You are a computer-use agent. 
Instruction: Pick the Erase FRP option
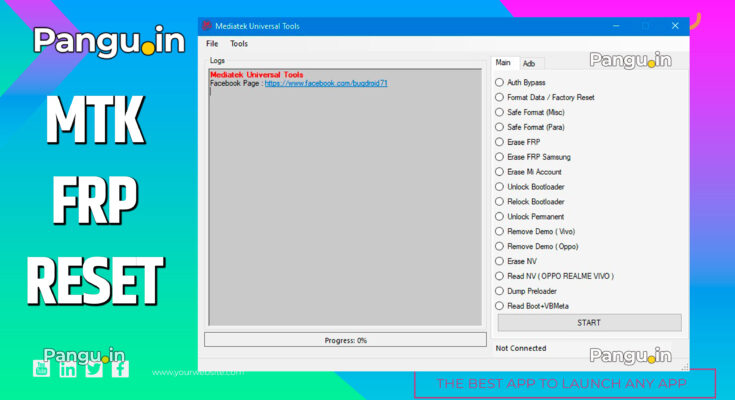(518, 142)
